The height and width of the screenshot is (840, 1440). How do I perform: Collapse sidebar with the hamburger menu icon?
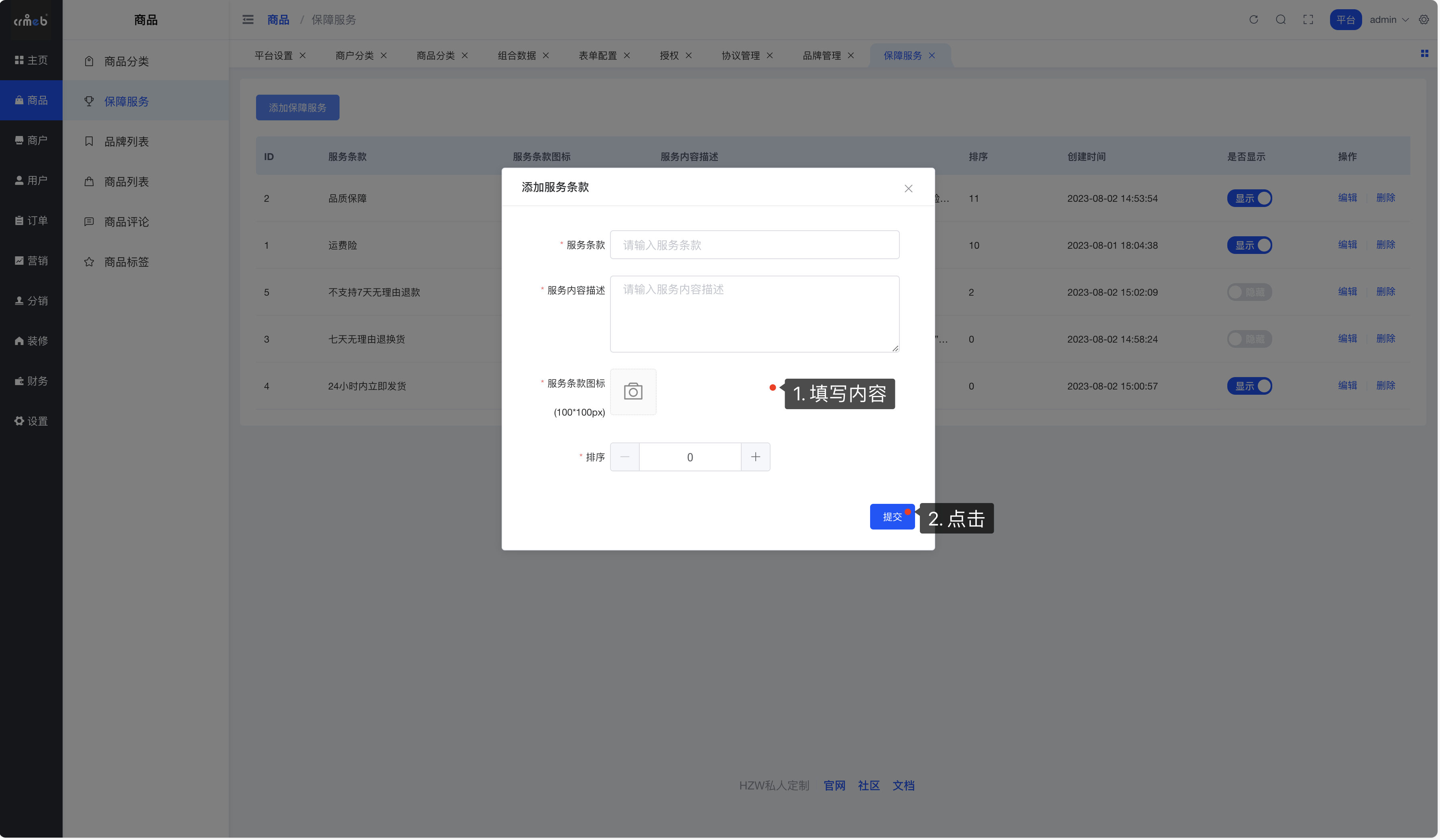click(248, 19)
